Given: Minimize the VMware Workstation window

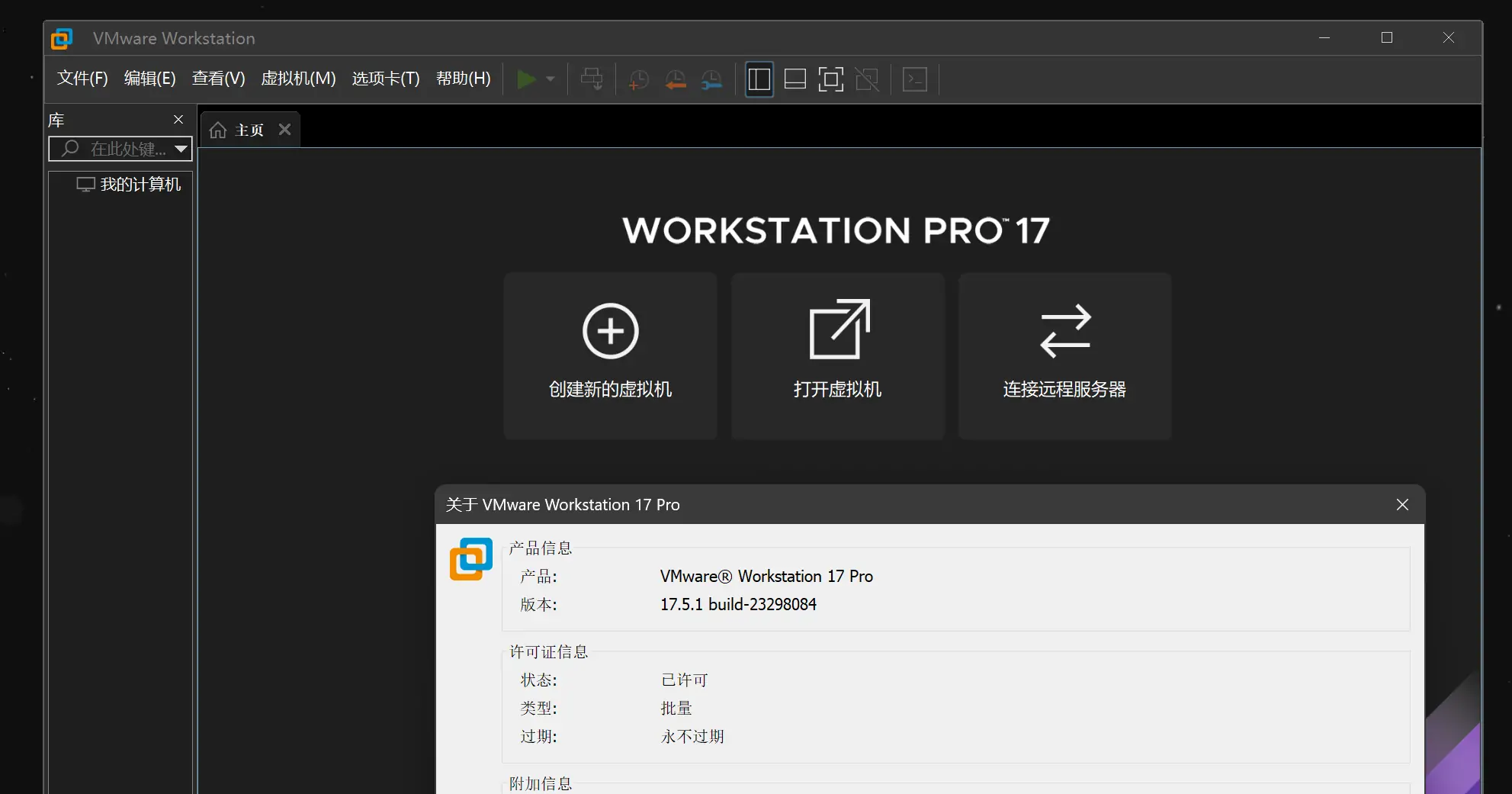Looking at the screenshot, I should pyautogui.click(x=1324, y=38).
